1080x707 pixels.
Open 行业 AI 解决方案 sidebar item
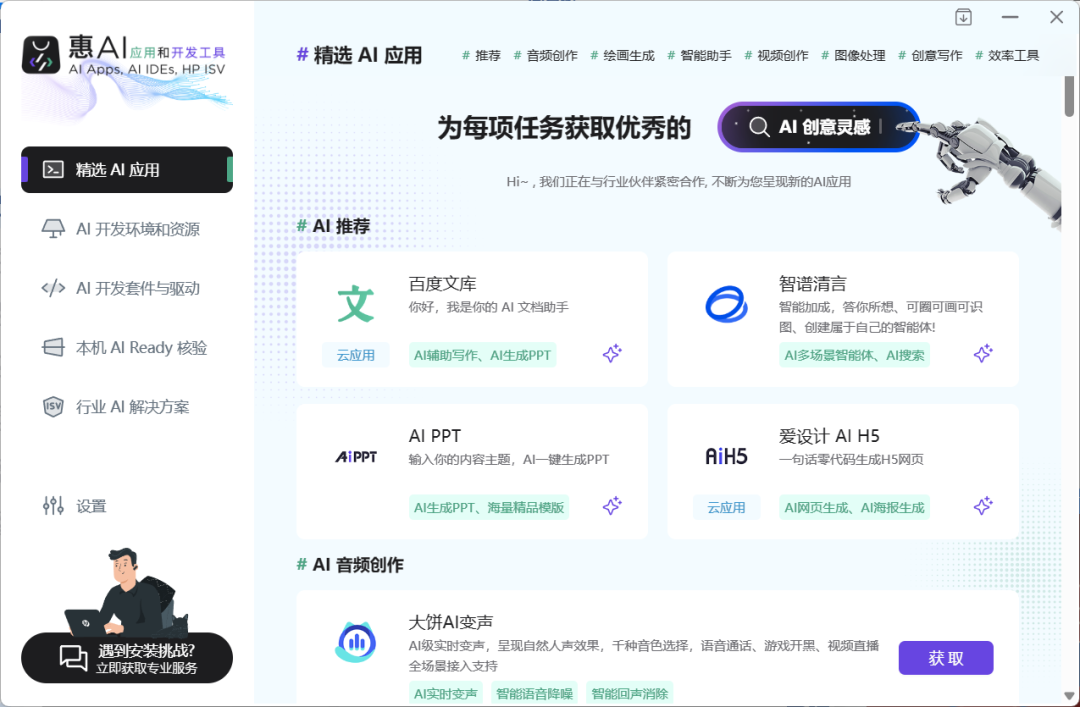[x=132, y=407]
